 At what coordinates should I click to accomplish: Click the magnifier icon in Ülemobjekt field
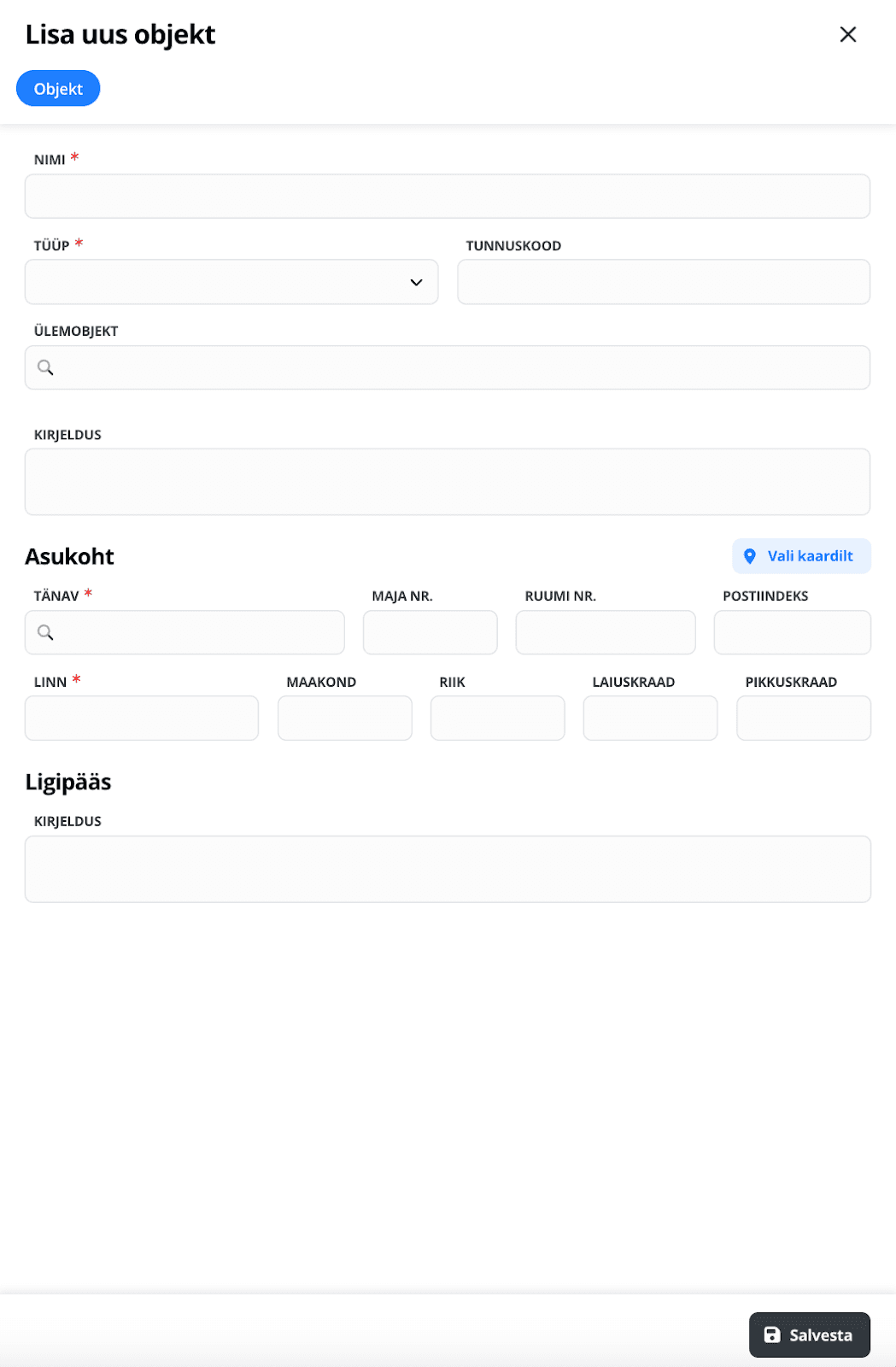45,367
